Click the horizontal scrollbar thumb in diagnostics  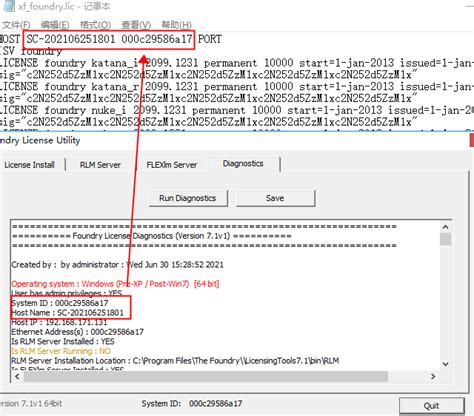[x=206, y=376]
